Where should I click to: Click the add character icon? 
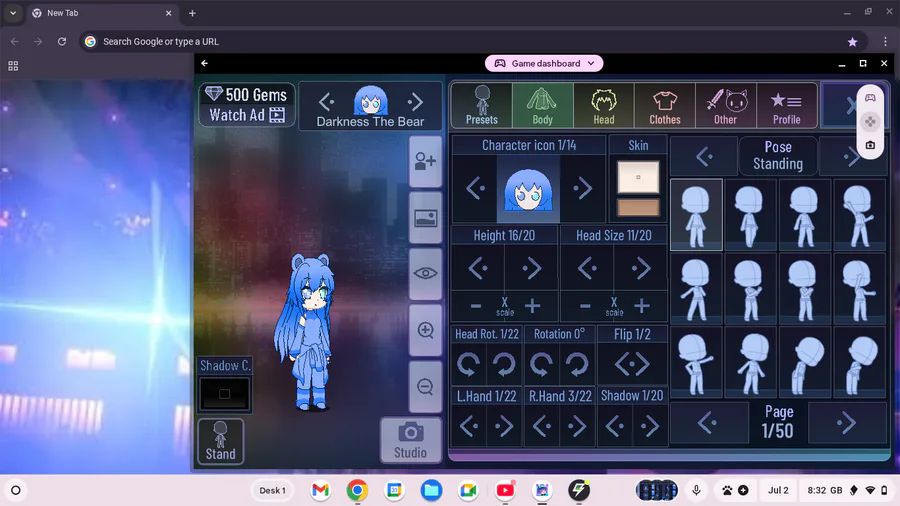coord(425,161)
